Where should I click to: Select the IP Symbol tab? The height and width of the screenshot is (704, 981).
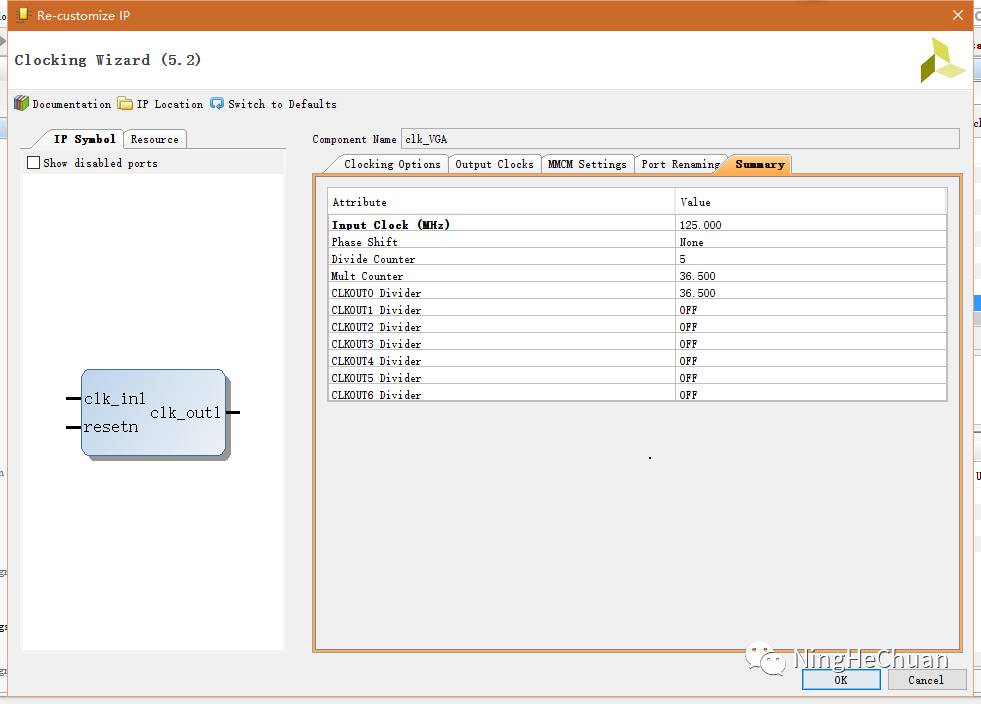click(84, 139)
